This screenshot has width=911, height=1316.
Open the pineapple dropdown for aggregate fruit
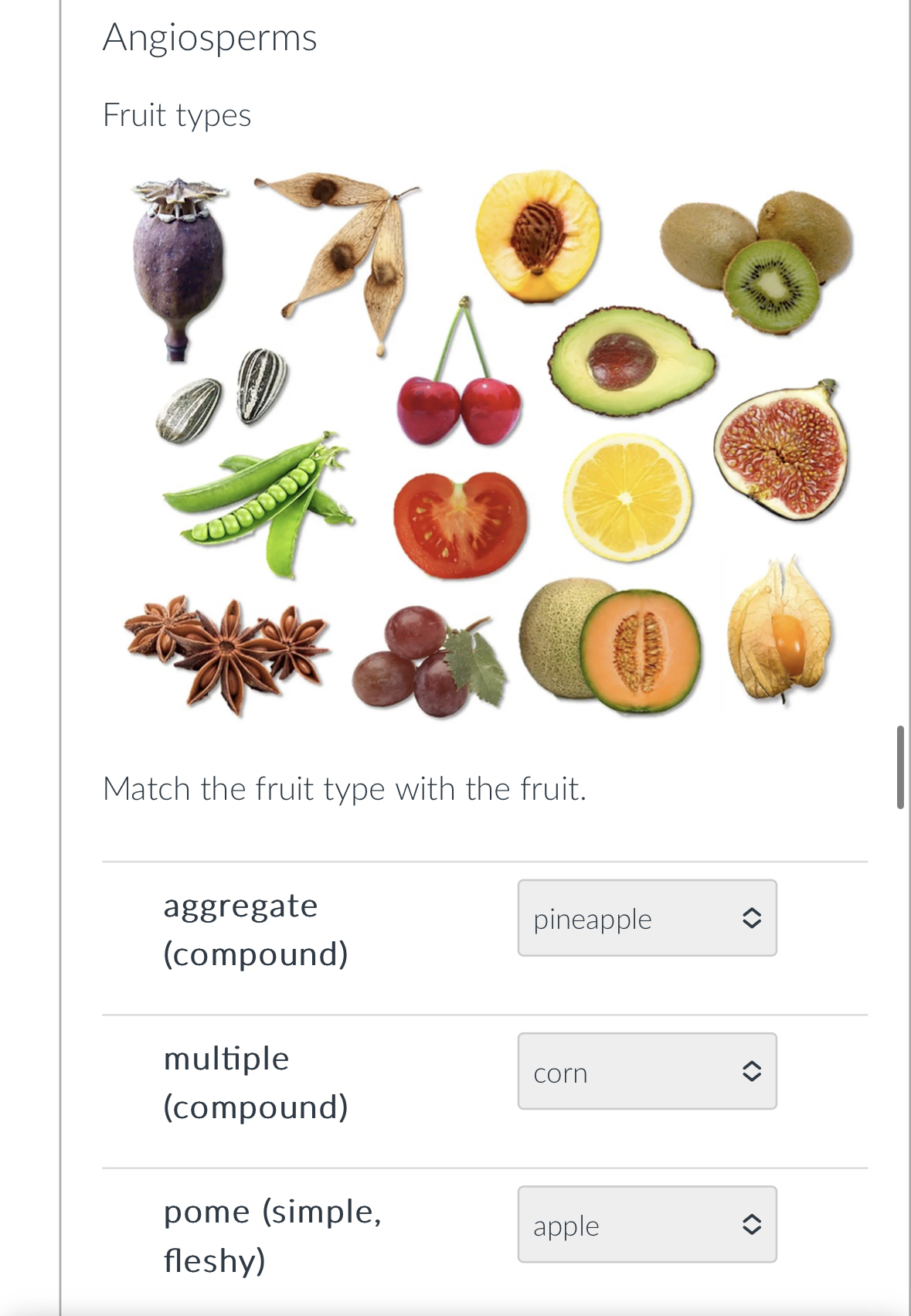pos(647,918)
